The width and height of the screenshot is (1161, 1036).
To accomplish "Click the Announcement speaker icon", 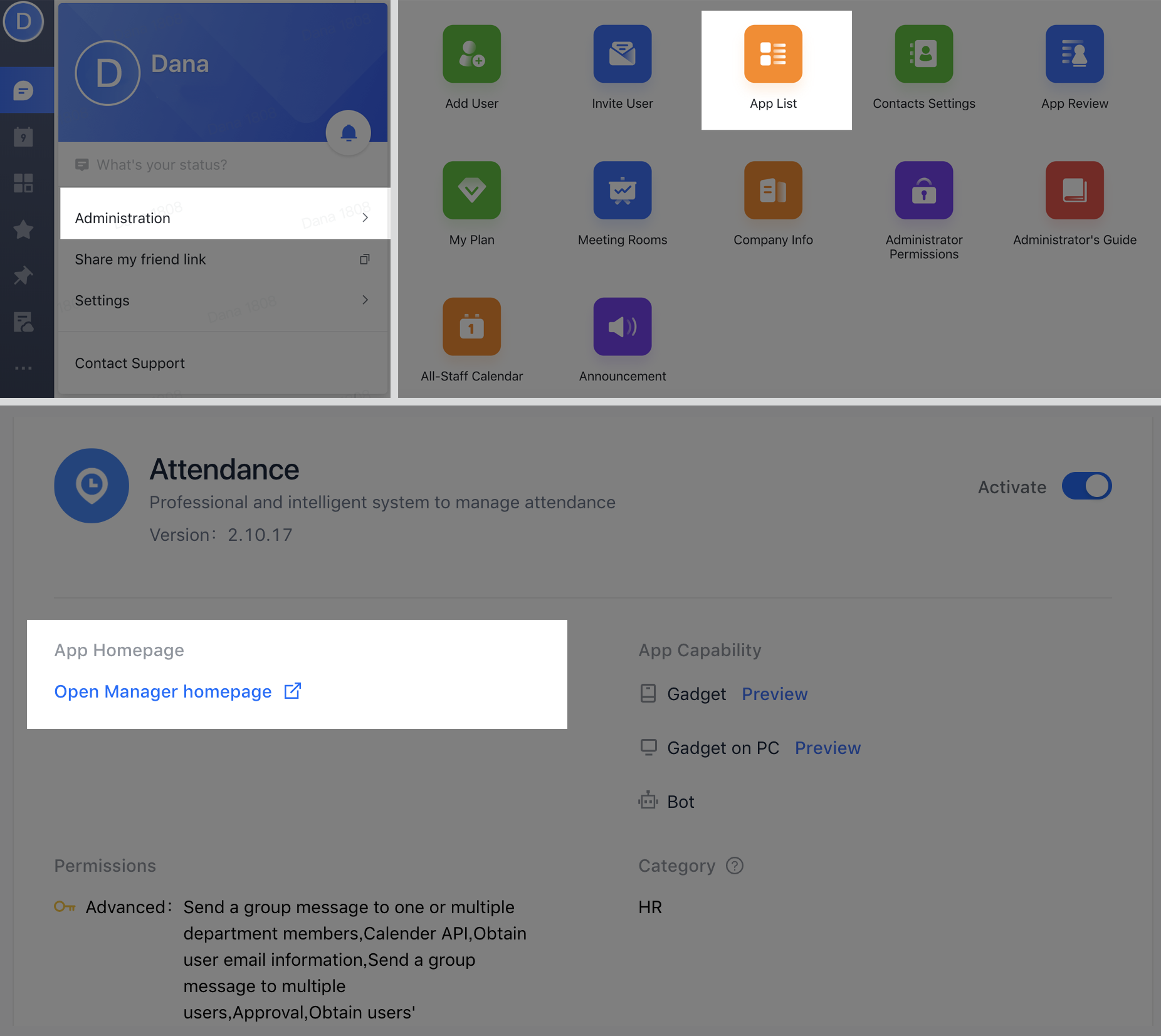I will click(622, 327).
